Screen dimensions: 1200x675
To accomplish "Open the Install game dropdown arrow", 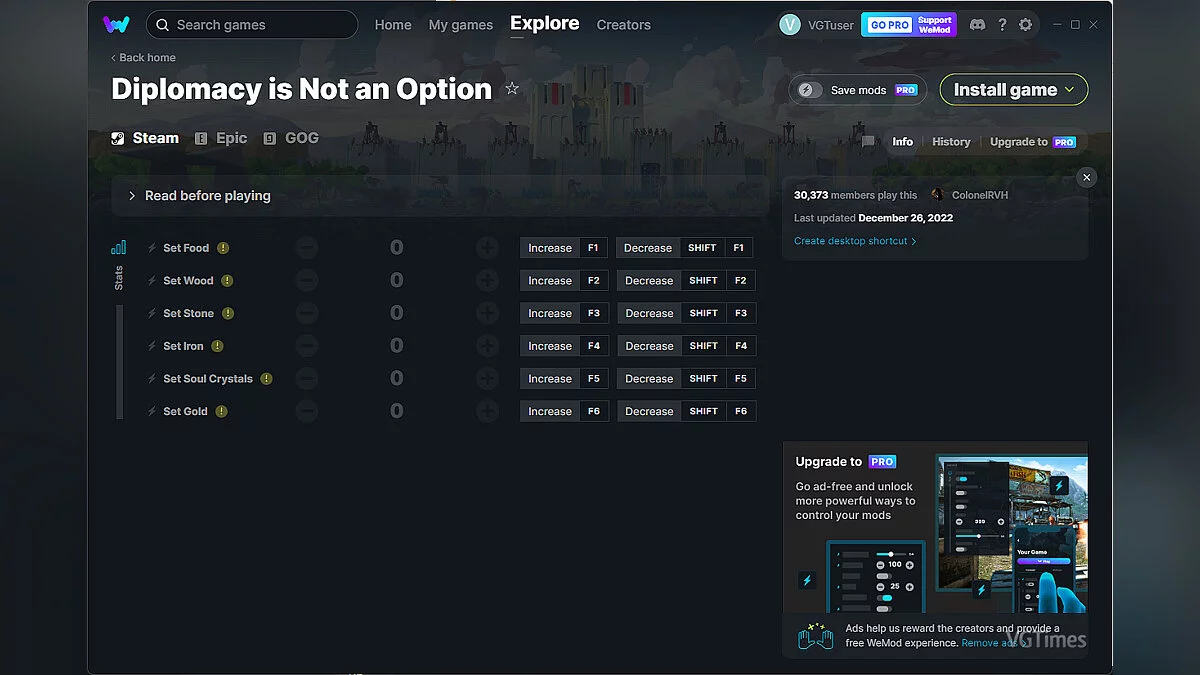I will pyautogui.click(x=1069, y=90).
